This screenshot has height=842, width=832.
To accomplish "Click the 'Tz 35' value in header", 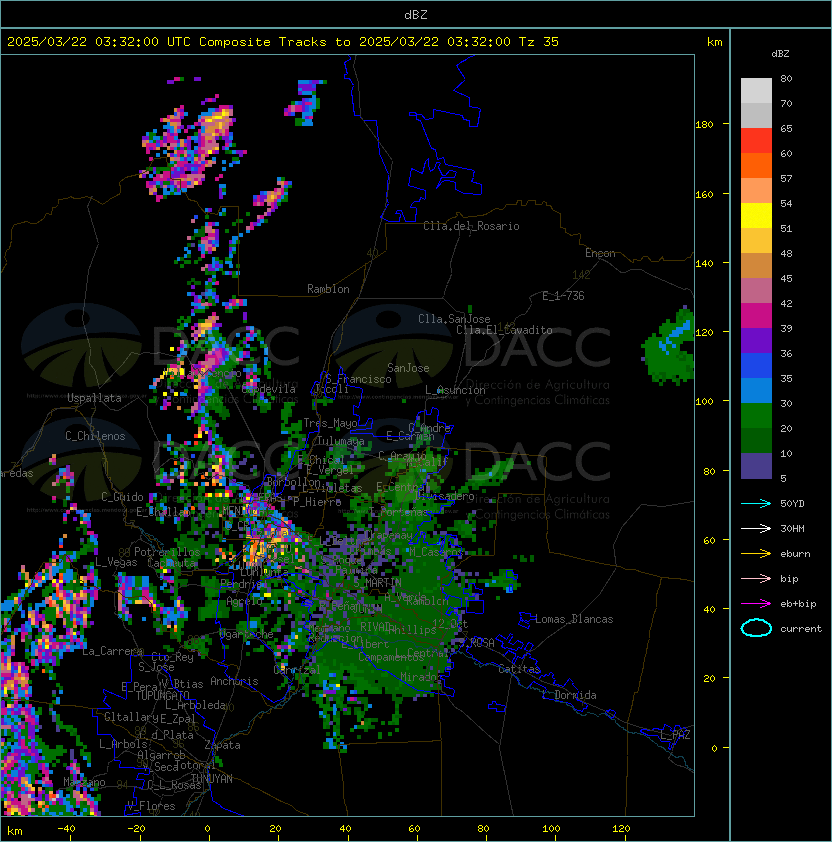I will [539, 42].
